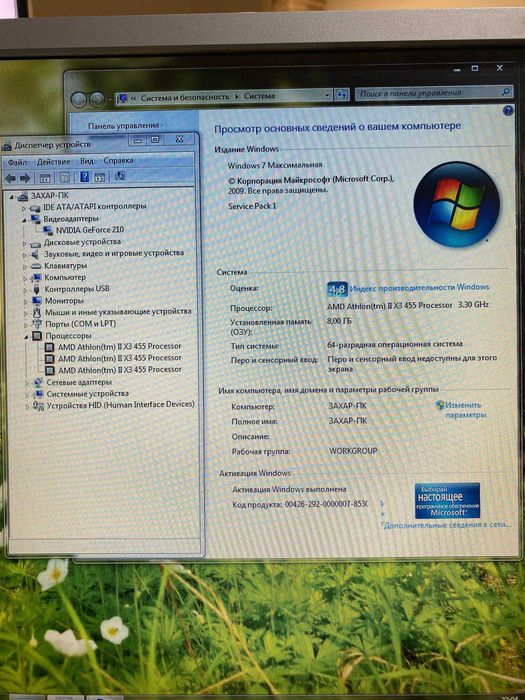Click the blue Help icon in Device Manager toolbar
Screen dimensions: 525x700
(84, 177)
